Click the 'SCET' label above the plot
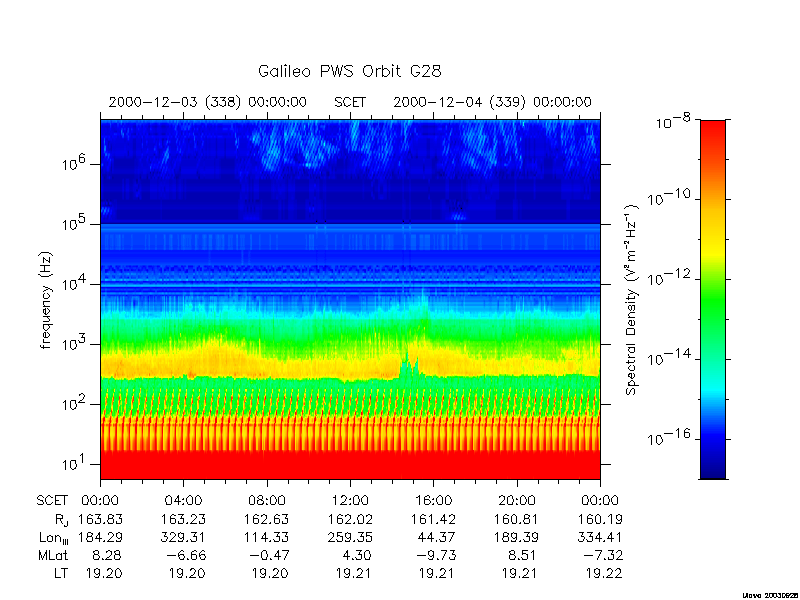 click(350, 102)
